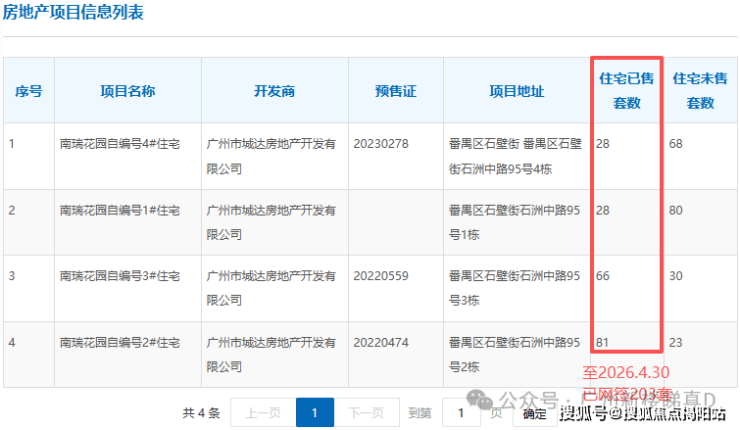This screenshot has height=430, width=740.
Task: Open project 南瑞花园自编号4#住宅
Action: coord(120,144)
